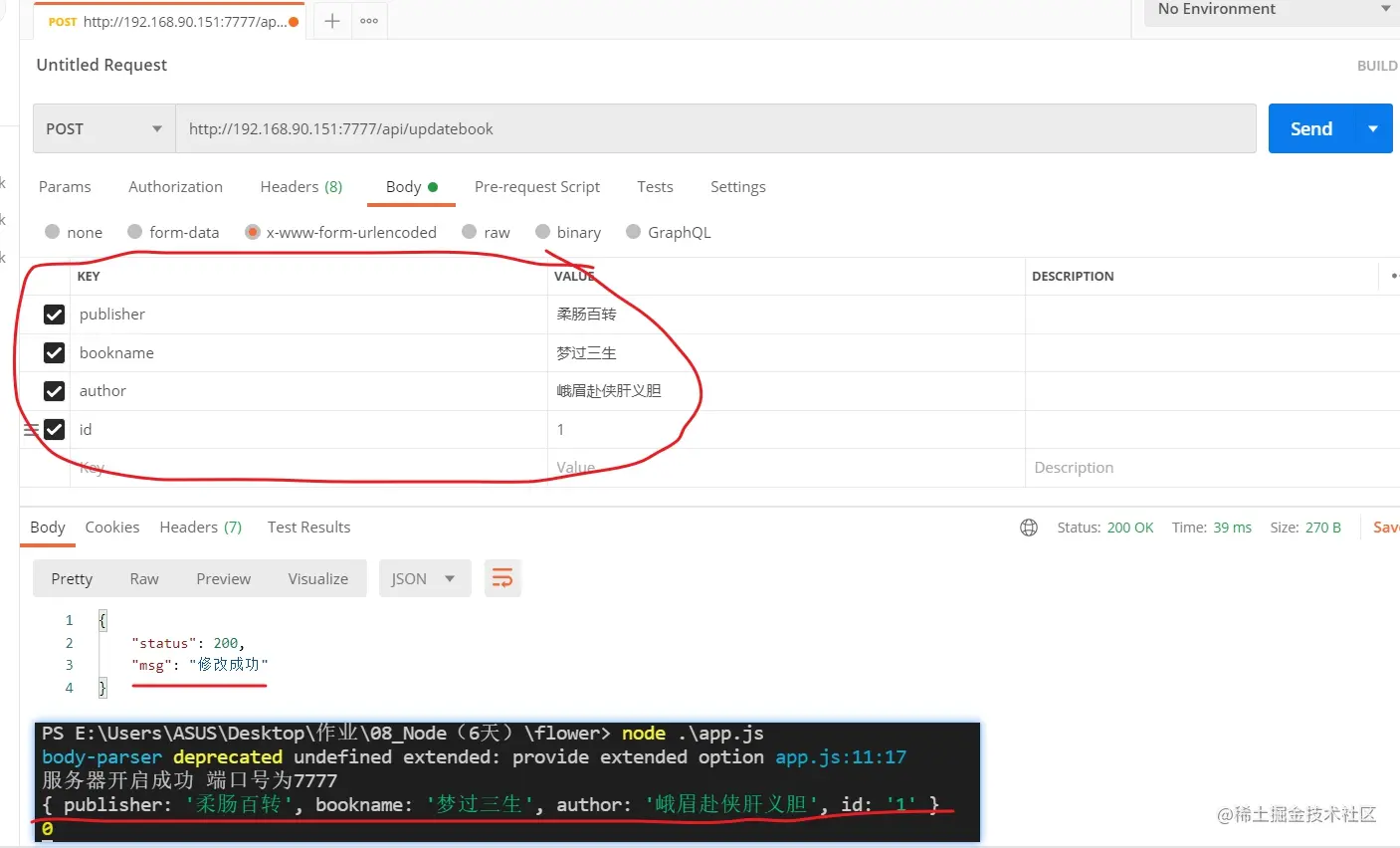Select x-www-form-urlencoded body type radio
Image resolution: width=1400 pixels, height=848 pixels.
click(253, 232)
